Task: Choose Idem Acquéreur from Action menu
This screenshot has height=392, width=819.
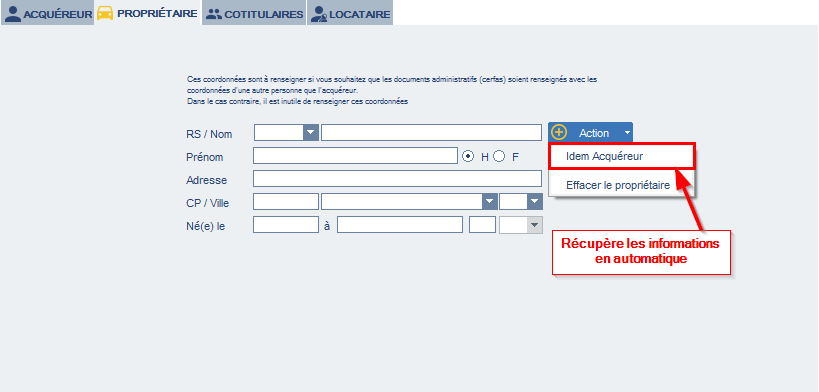Action: click(x=622, y=156)
